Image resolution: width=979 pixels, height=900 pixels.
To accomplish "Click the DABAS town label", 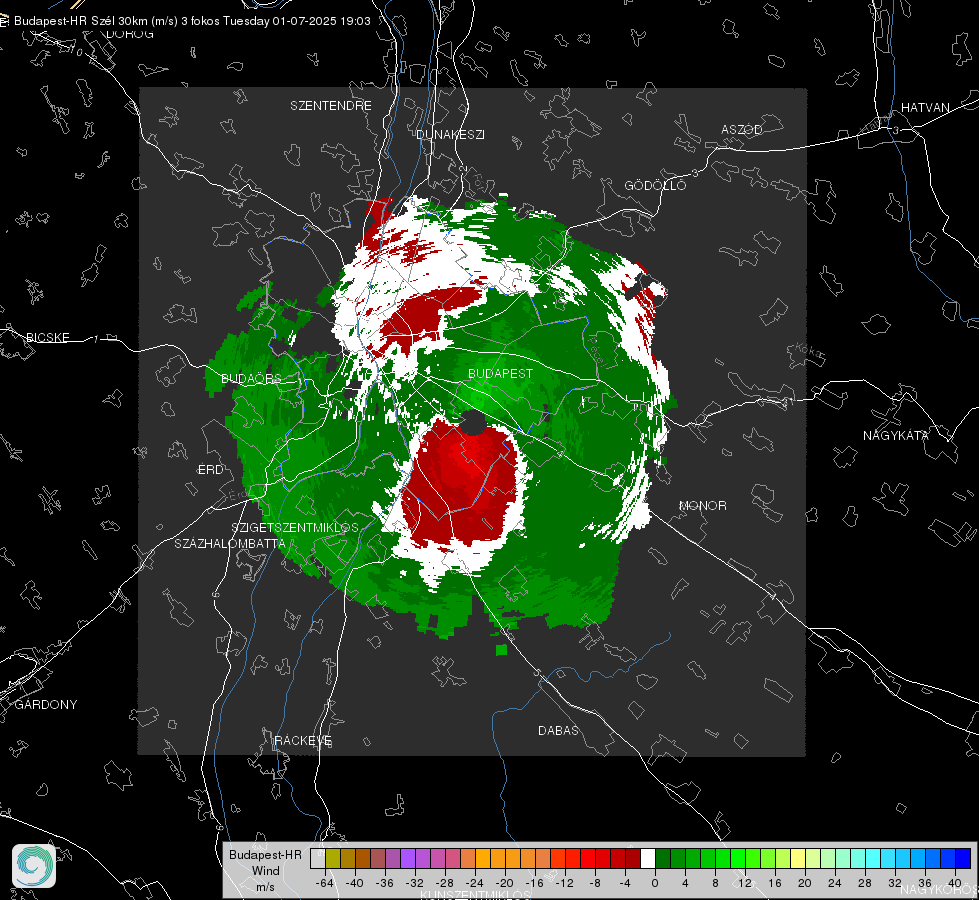I will tap(558, 730).
